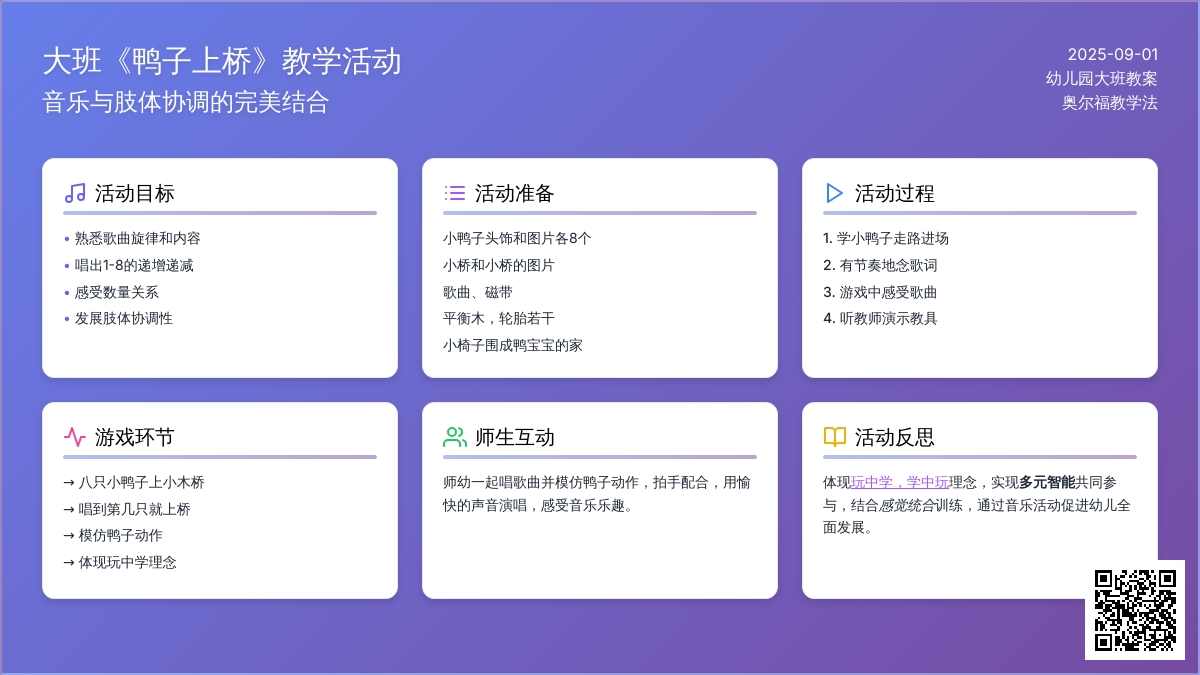The width and height of the screenshot is (1200, 675).
Task: Select bullet 唱出1-8的递增递减
Action: 134,265
